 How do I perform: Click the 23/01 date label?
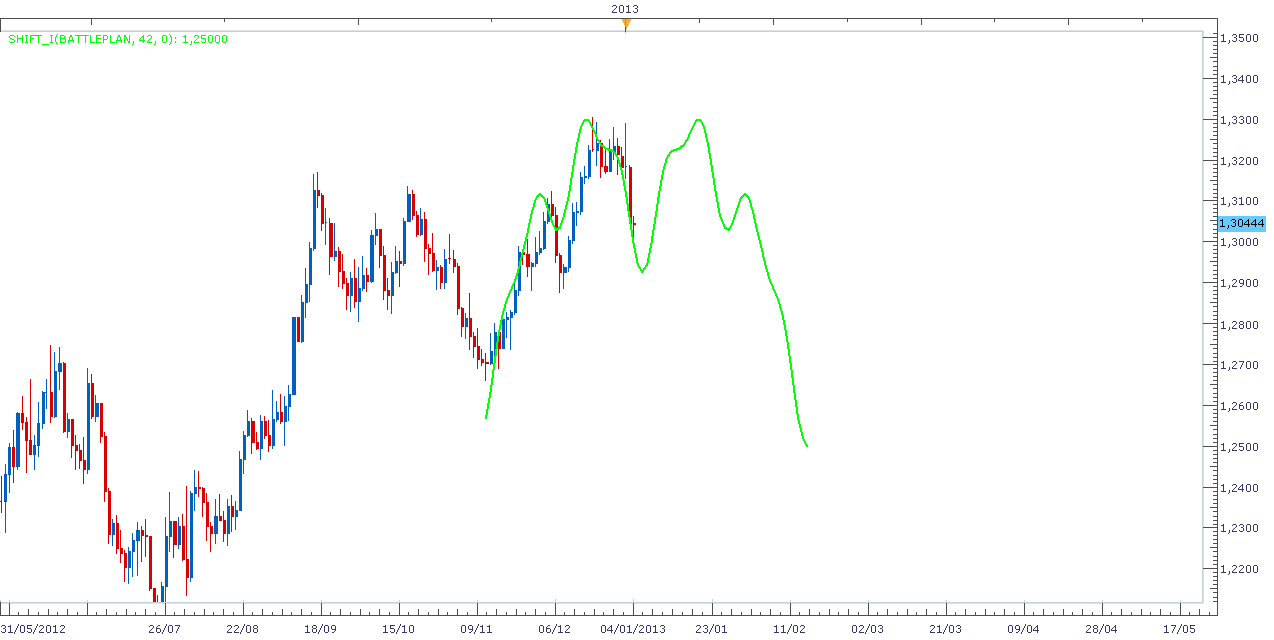711,629
